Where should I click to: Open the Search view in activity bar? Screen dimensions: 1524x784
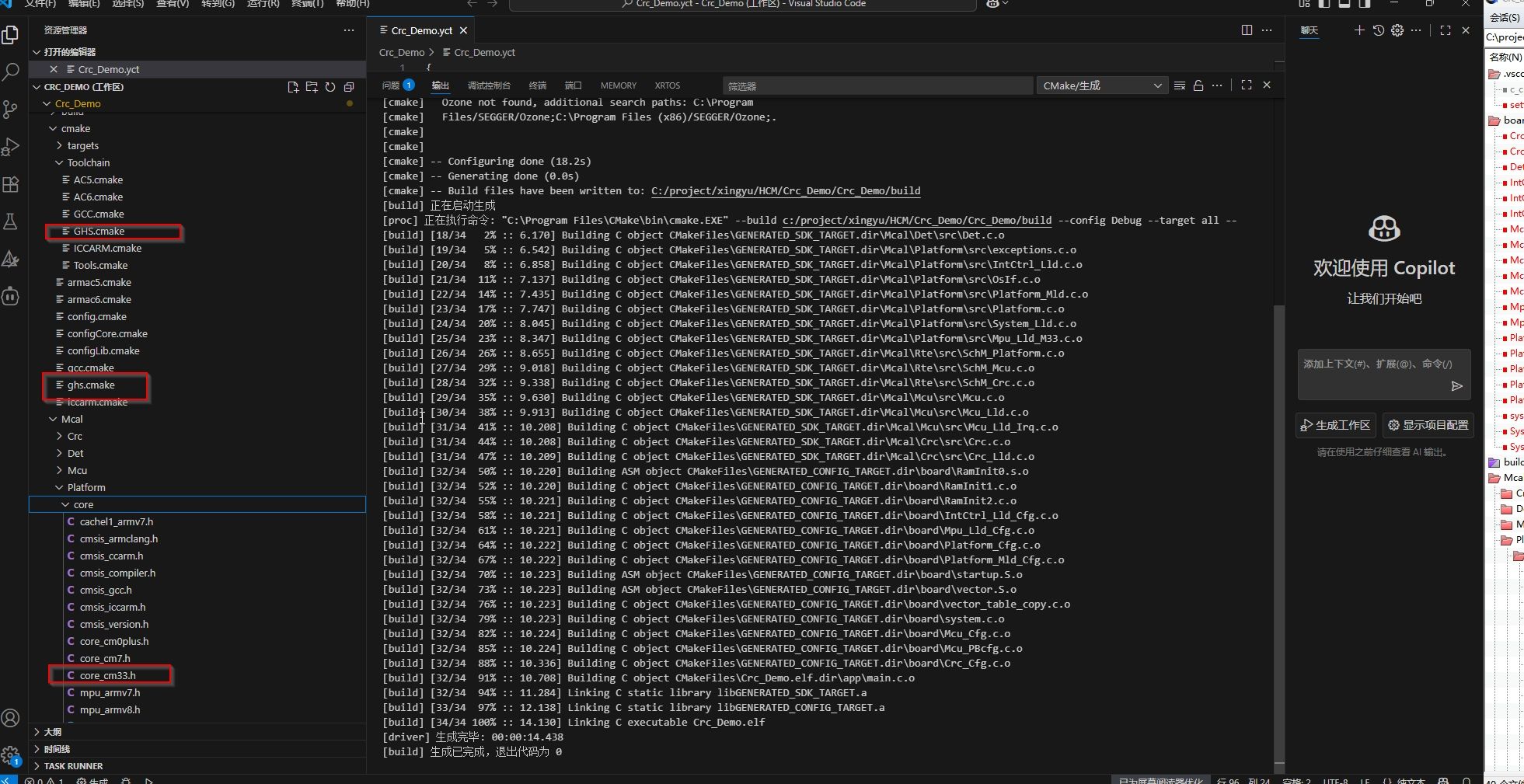click(x=11, y=72)
